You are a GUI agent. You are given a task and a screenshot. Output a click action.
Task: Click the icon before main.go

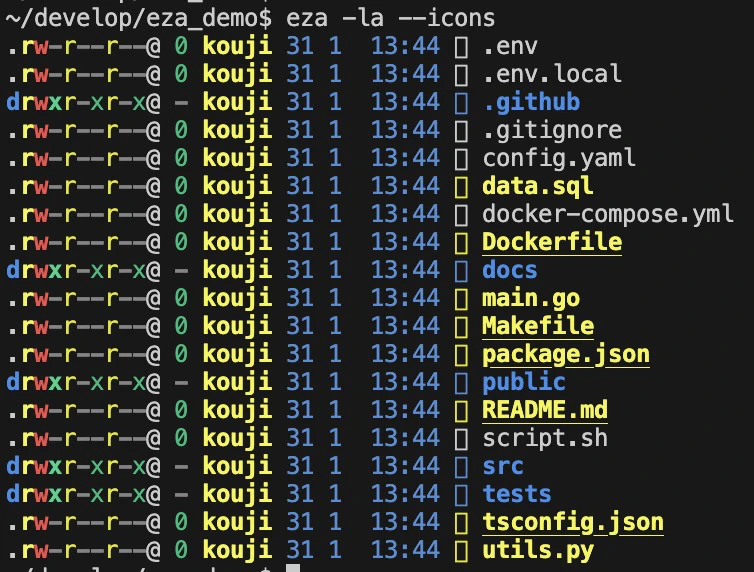point(461,299)
